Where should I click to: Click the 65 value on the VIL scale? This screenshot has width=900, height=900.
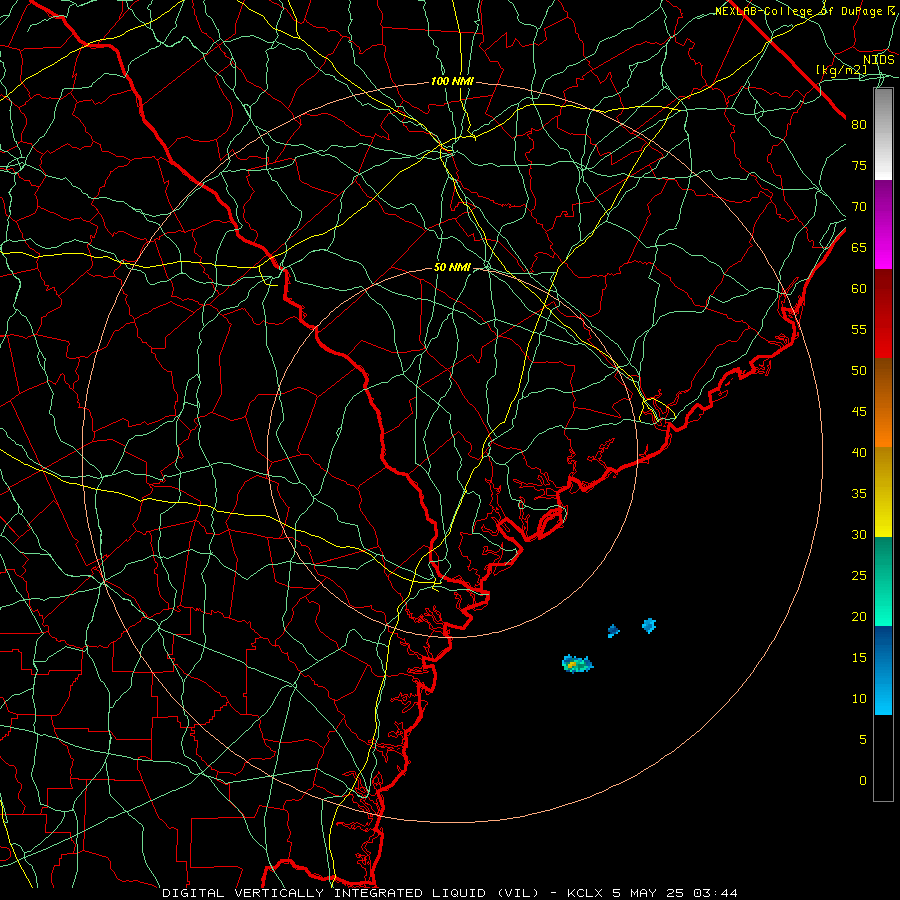pyautogui.click(x=859, y=248)
